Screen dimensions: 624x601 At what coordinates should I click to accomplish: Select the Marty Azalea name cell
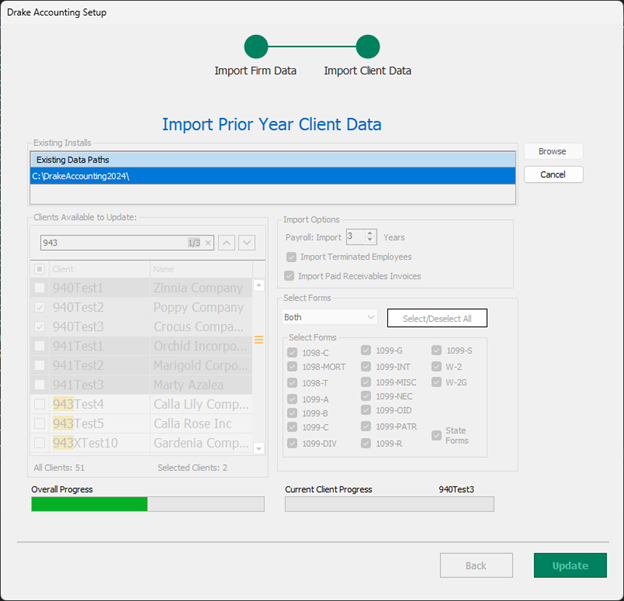(201, 385)
